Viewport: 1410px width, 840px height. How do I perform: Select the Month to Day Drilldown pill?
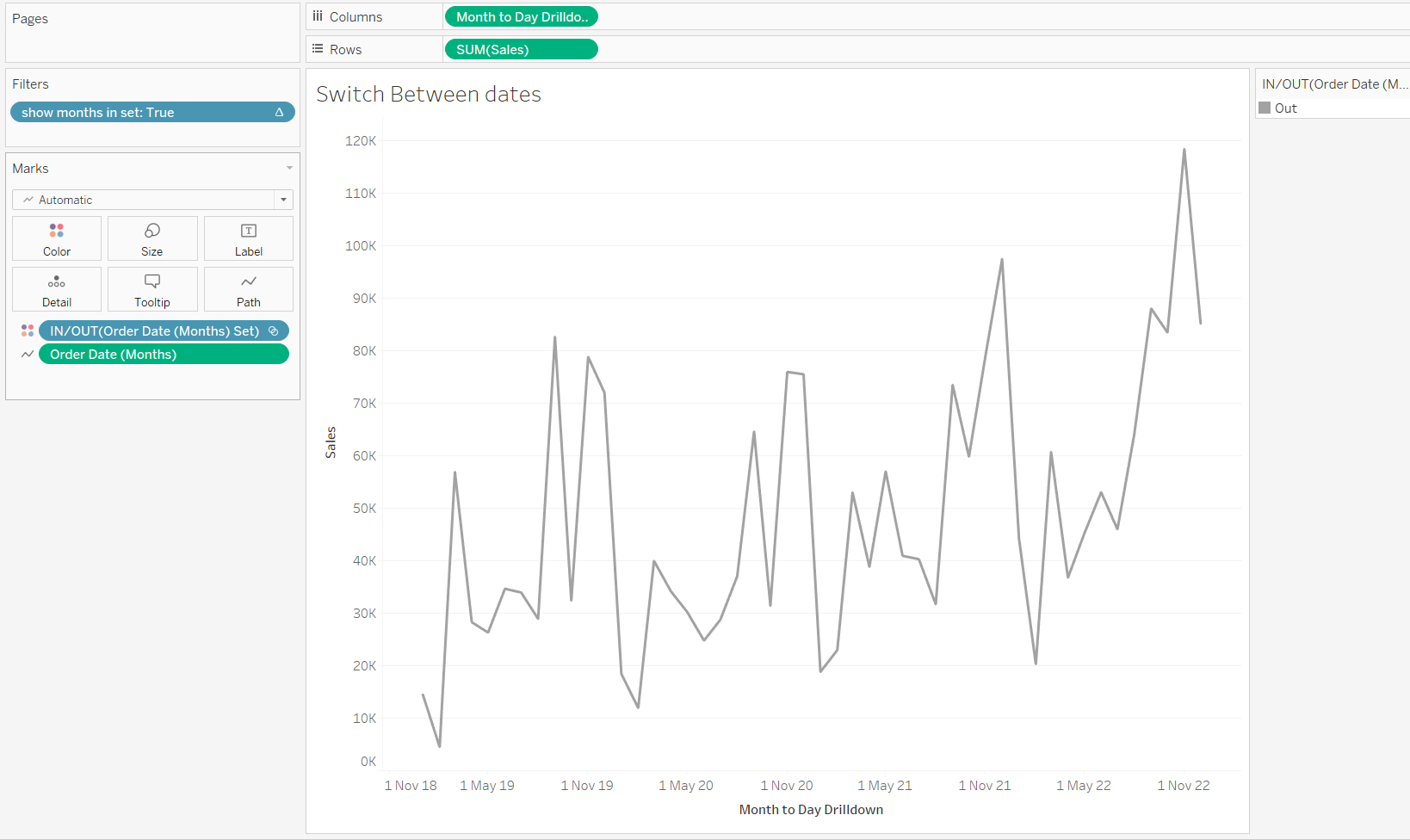coord(521,17)
